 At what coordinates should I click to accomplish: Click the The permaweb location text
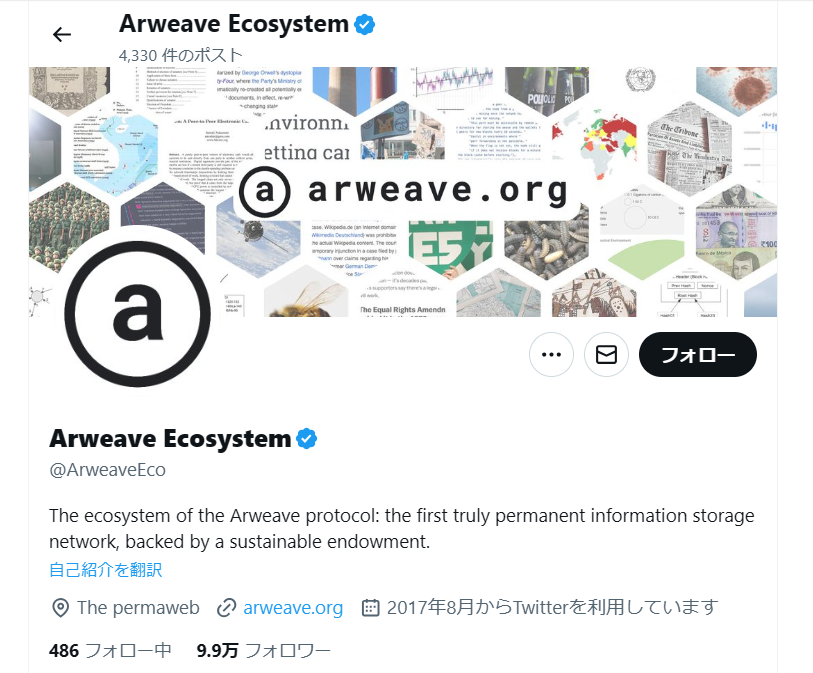coord(138,608)
